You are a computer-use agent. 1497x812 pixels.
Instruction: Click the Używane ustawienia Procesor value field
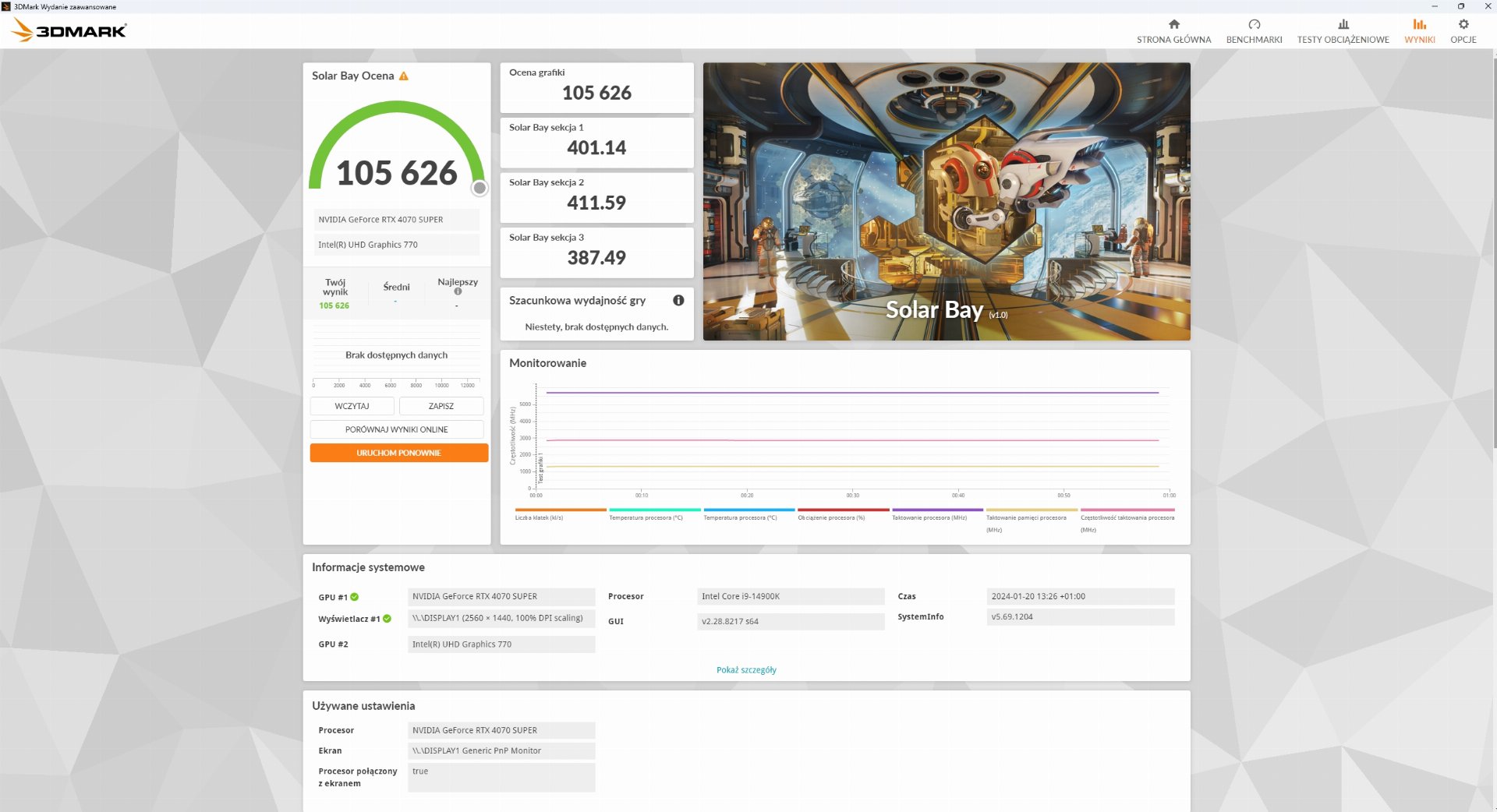(501, 731)
